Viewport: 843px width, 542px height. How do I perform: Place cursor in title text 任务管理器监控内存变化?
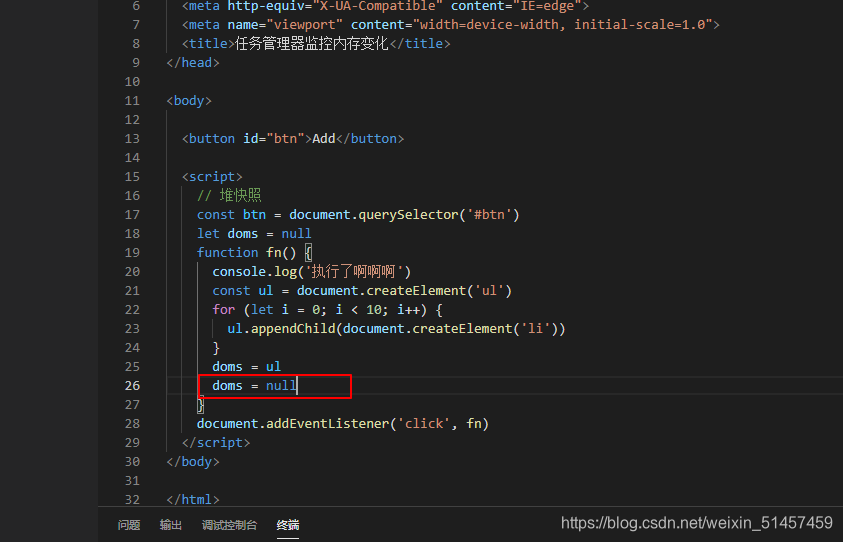coord(312,44)
